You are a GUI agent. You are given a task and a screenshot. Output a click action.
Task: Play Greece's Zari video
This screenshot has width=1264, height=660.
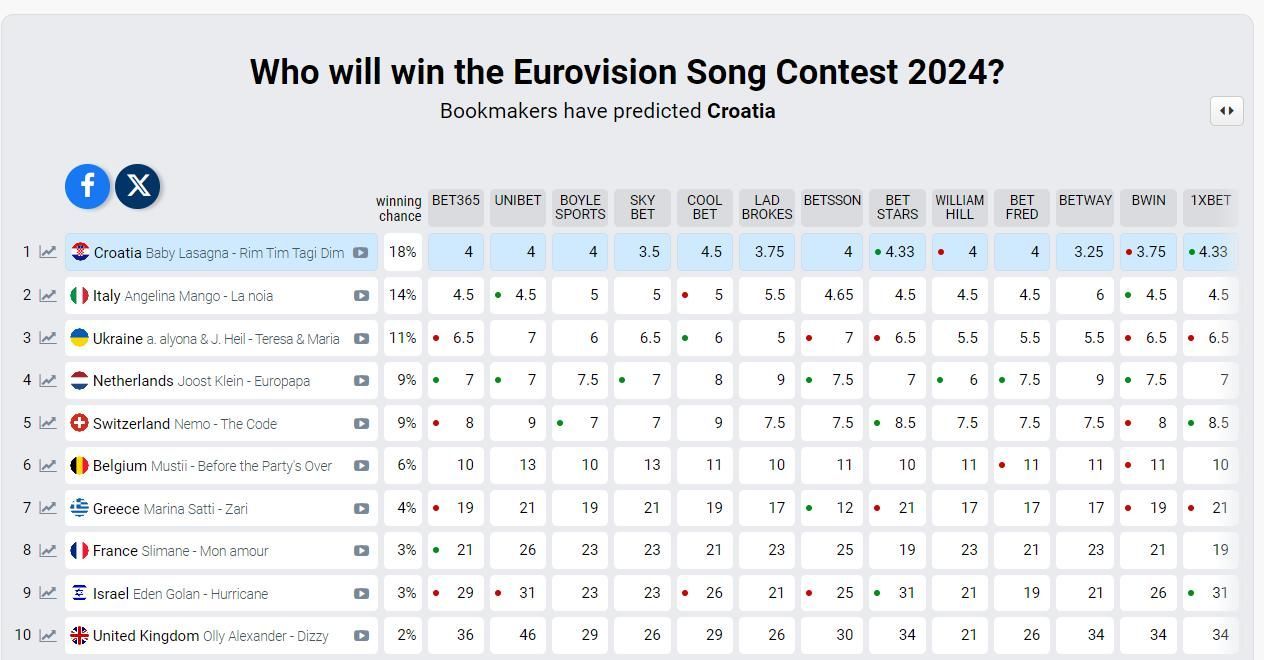pyautogui.click(x=361, y=509)
